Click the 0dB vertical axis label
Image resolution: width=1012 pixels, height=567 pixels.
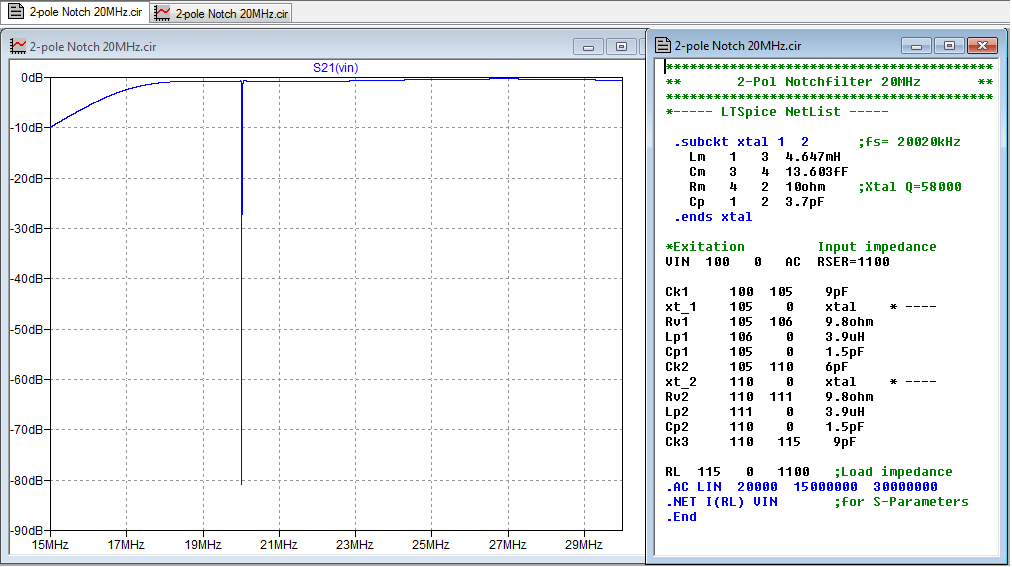pyautogui.click(x=32, y=78)
